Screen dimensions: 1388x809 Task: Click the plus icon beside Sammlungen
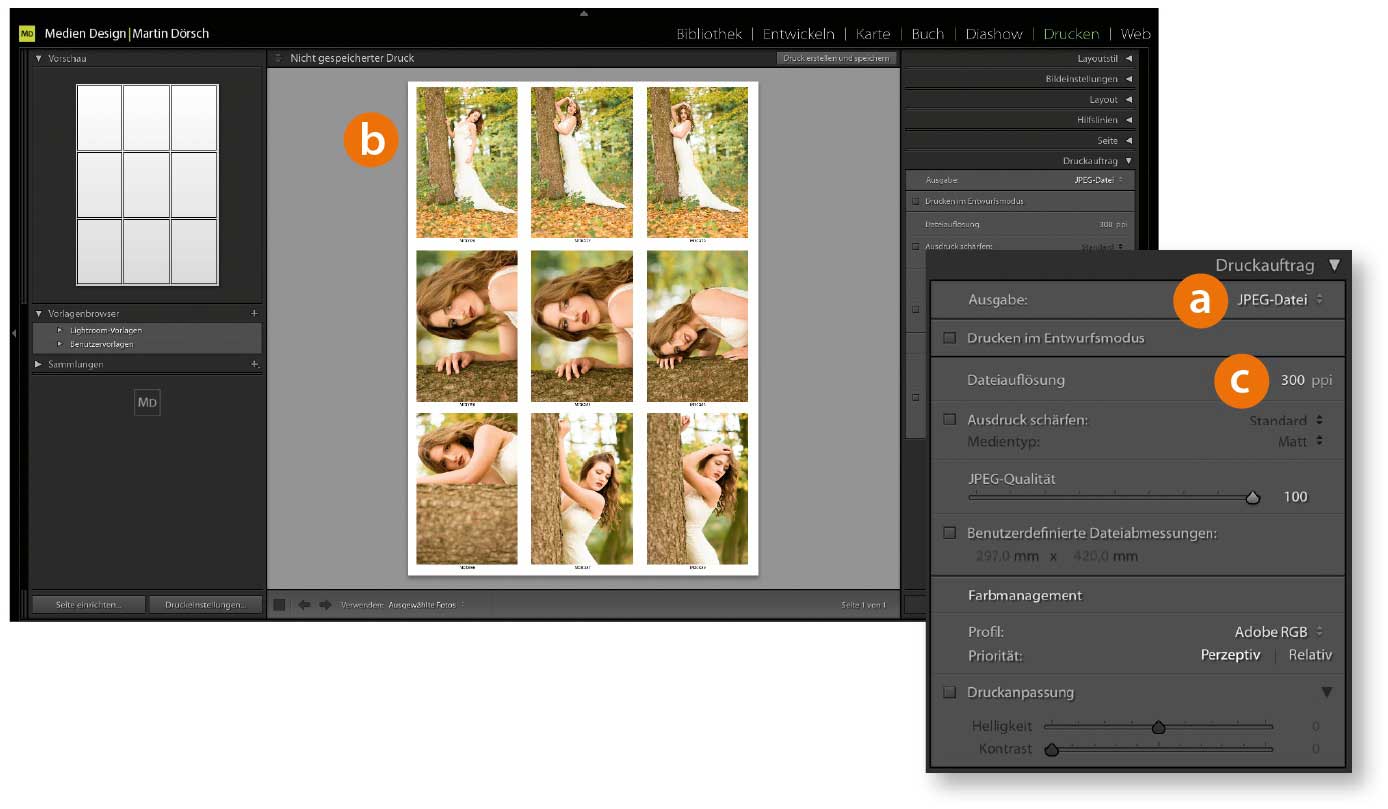coord(255,365)
